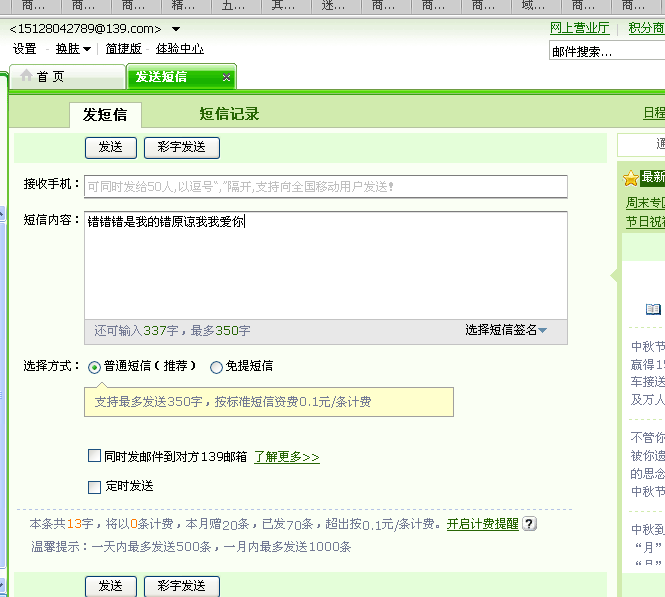Click the 最新 heading in the sidebar
Screen dimensions: 665x597
653,177
